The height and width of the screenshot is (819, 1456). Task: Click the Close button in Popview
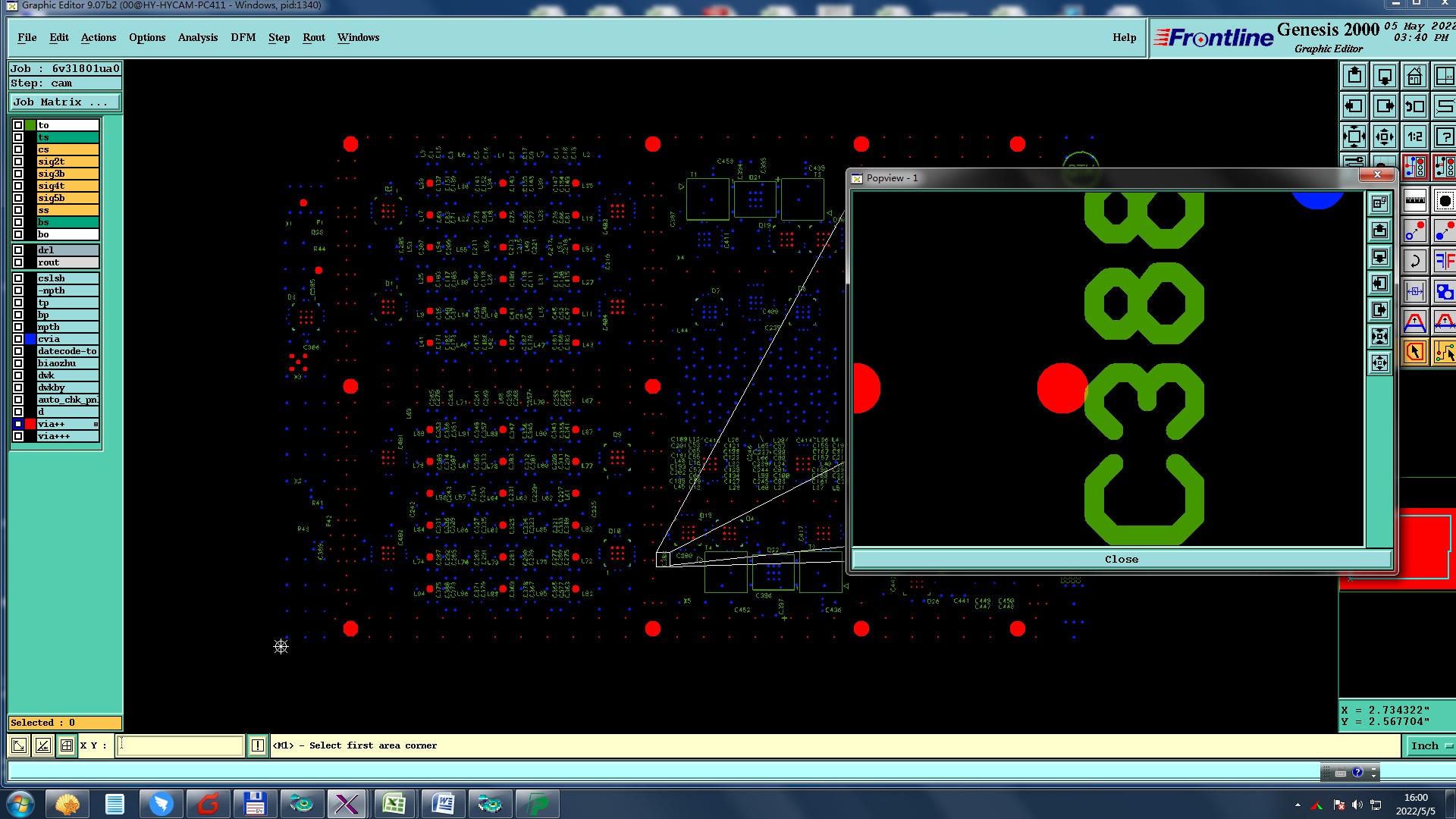pos(1121,560)
